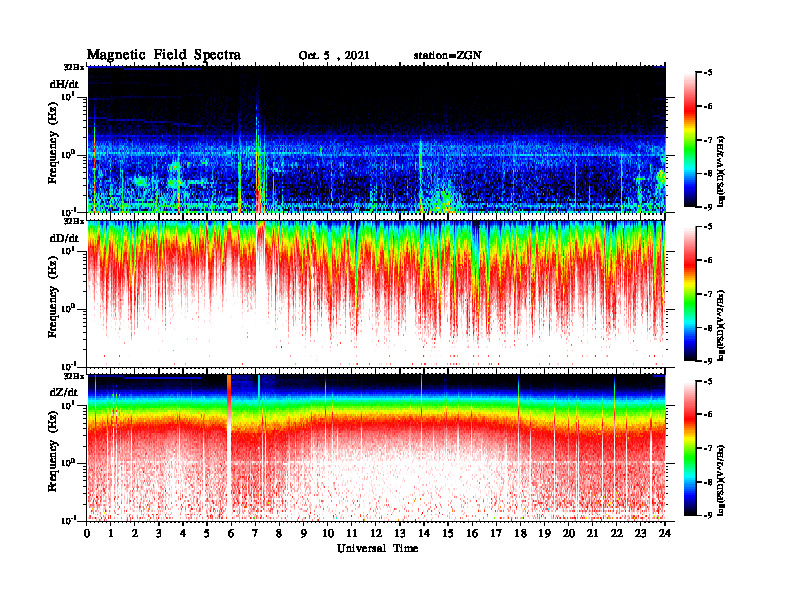Click the 10^0 frequency tick of dZ/dt panel
Image resolution: width=792 pixels, height=612 pixels.
[x=68, y=462]
